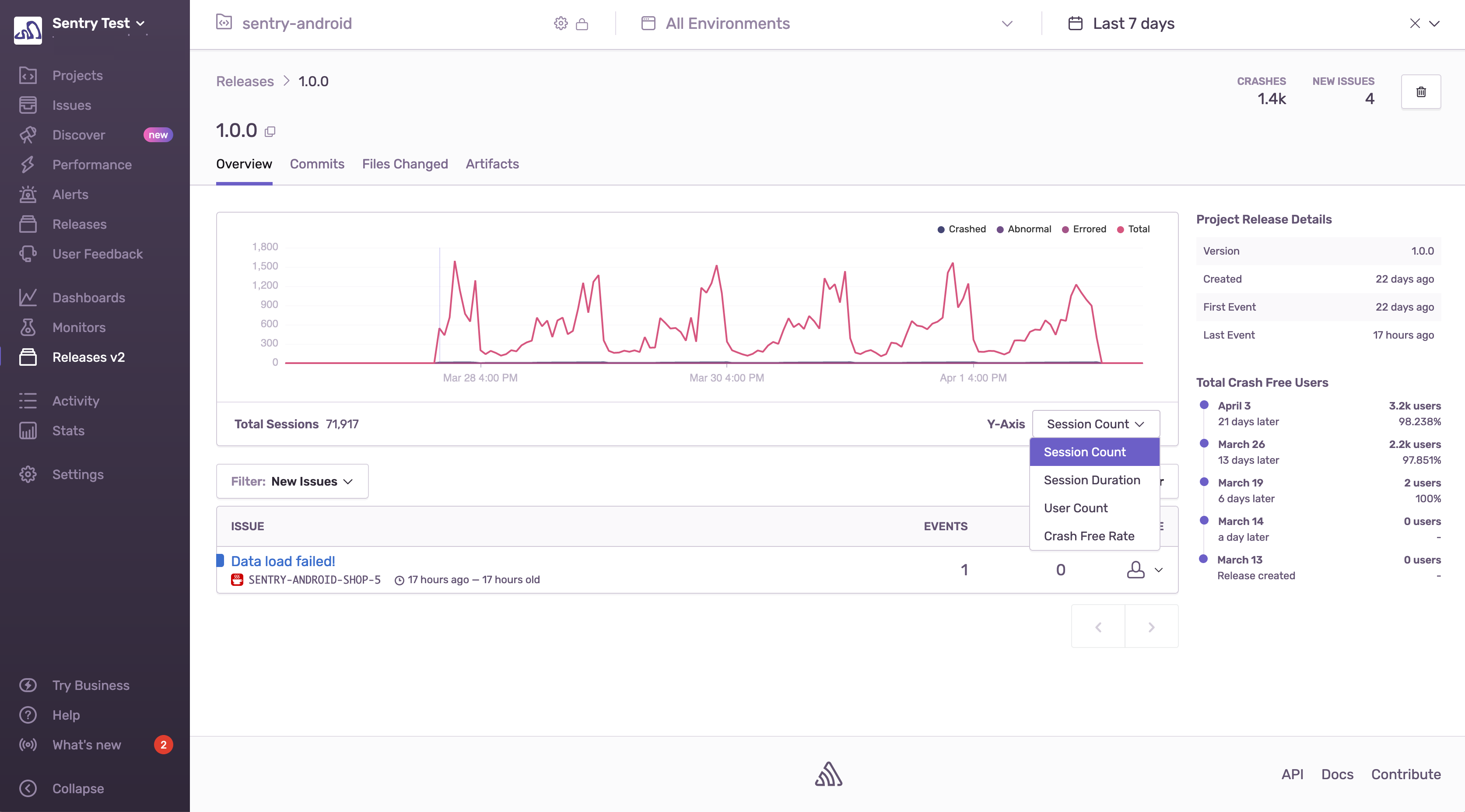Image resolution: width=1465 pixels, height=812 pixels.
Task: Open the Discover telescope icon in sidebar
Action: tap(28, 135)
